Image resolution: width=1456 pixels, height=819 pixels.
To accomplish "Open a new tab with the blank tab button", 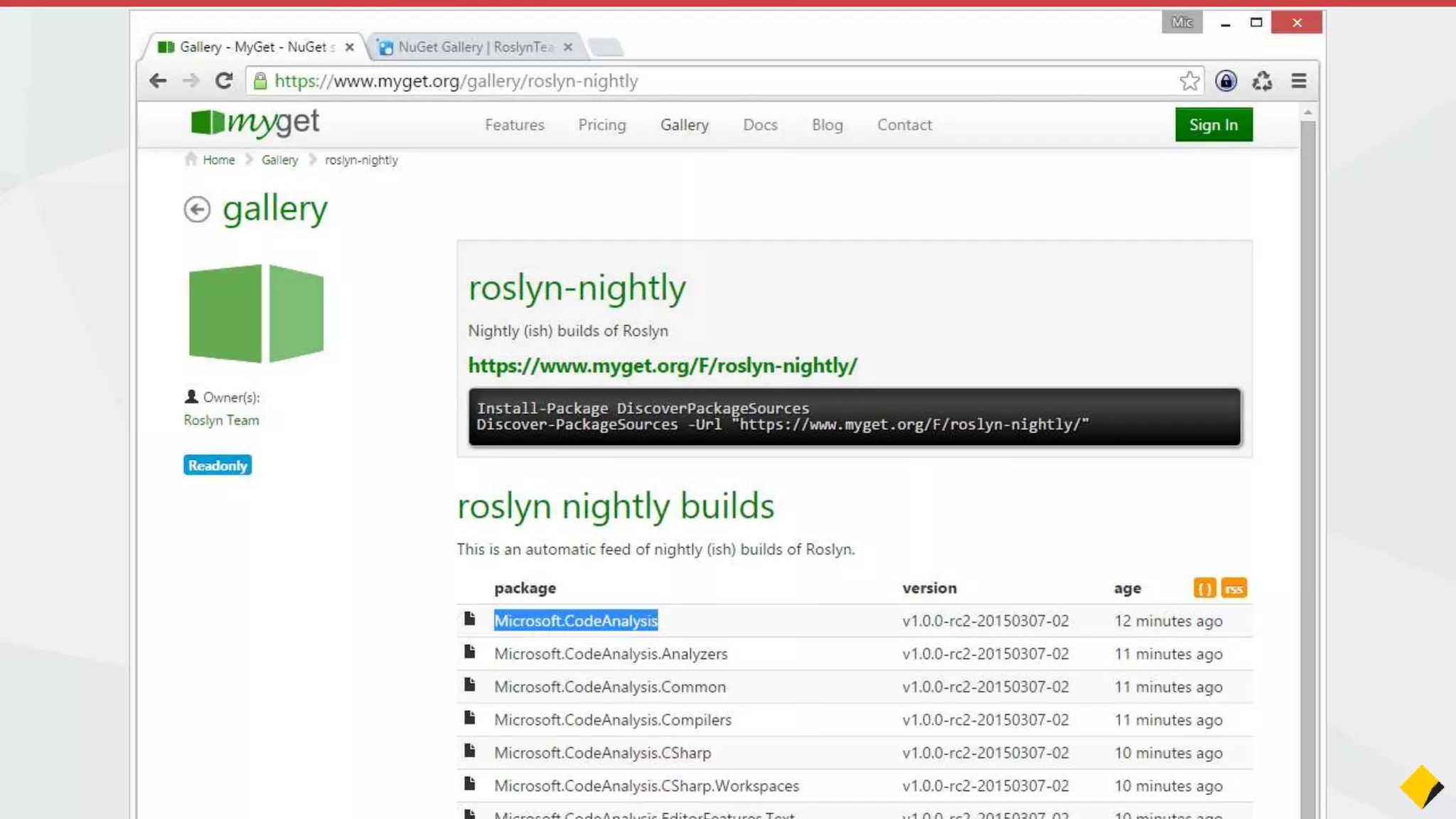I will click(606, 47).
